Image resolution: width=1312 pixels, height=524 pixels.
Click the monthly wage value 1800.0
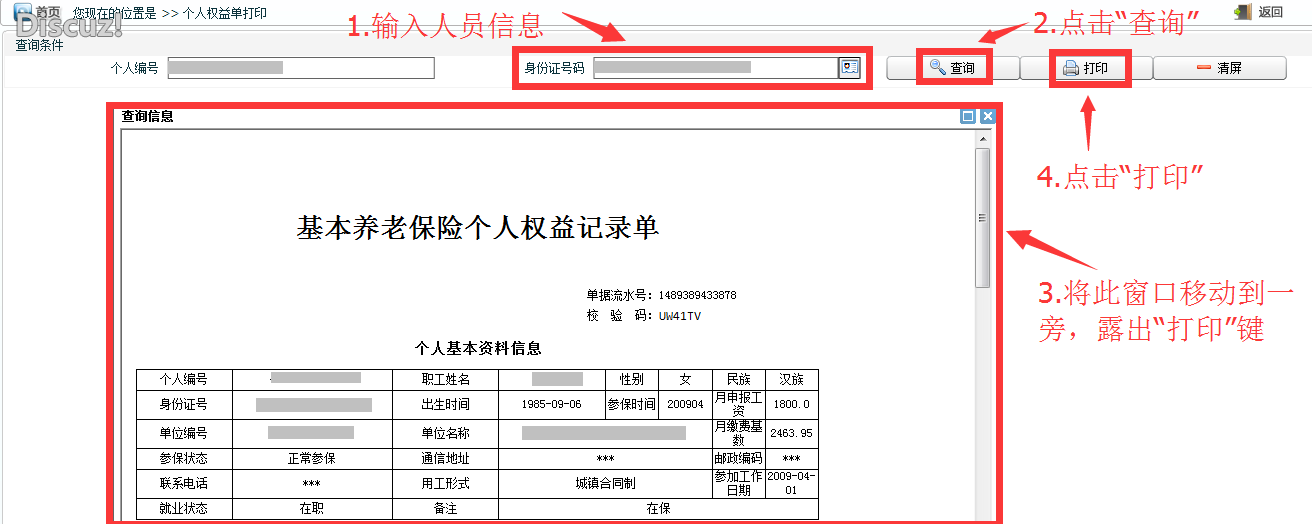pyautogui.click(x=791, y=404)
